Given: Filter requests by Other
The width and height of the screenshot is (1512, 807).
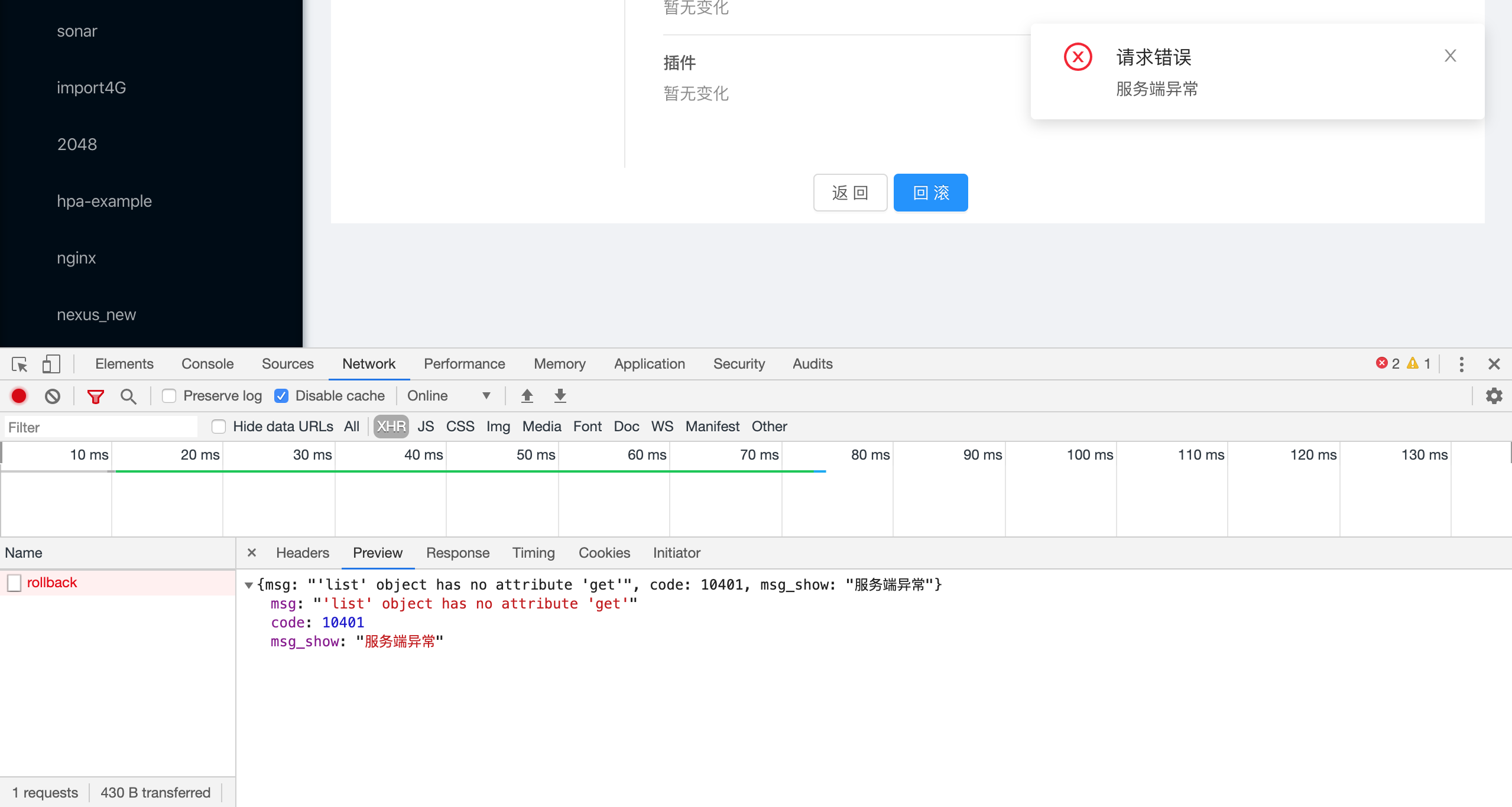Looking at the screenshot, I should 770,427.
